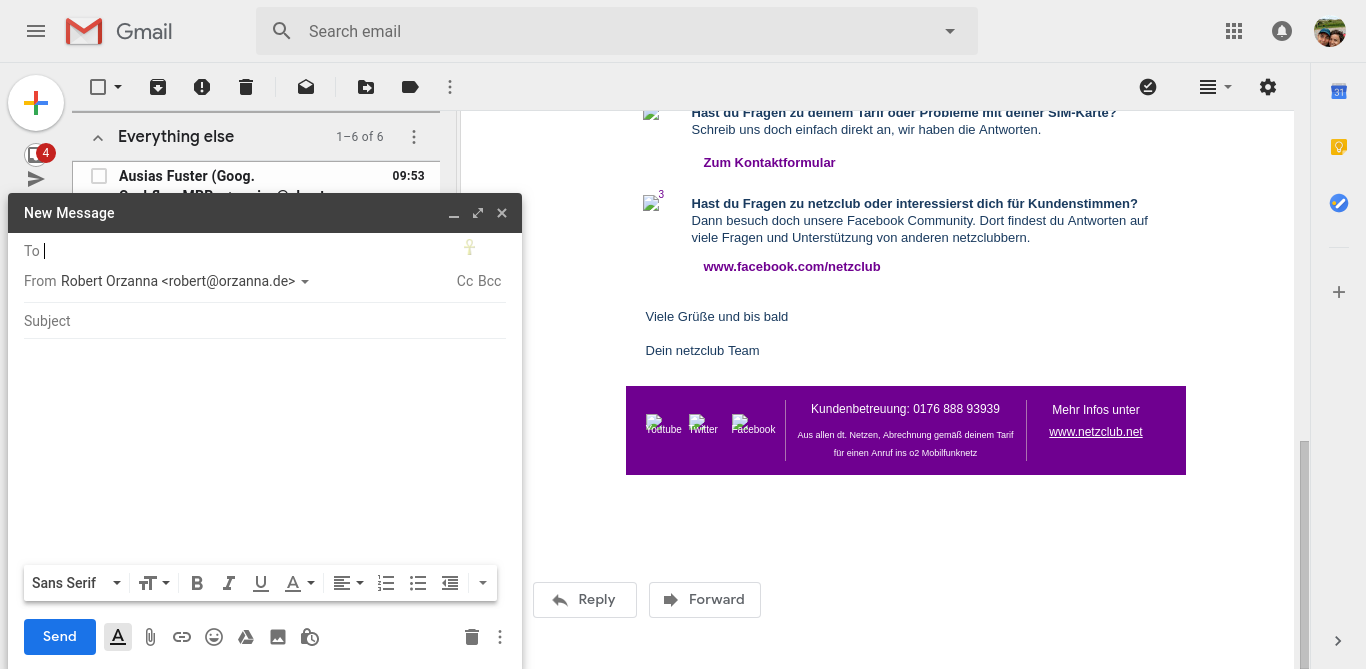Open text color picker
This screenshot has height=669, width=1366.
pyautogui.click(x=300, y=583)
